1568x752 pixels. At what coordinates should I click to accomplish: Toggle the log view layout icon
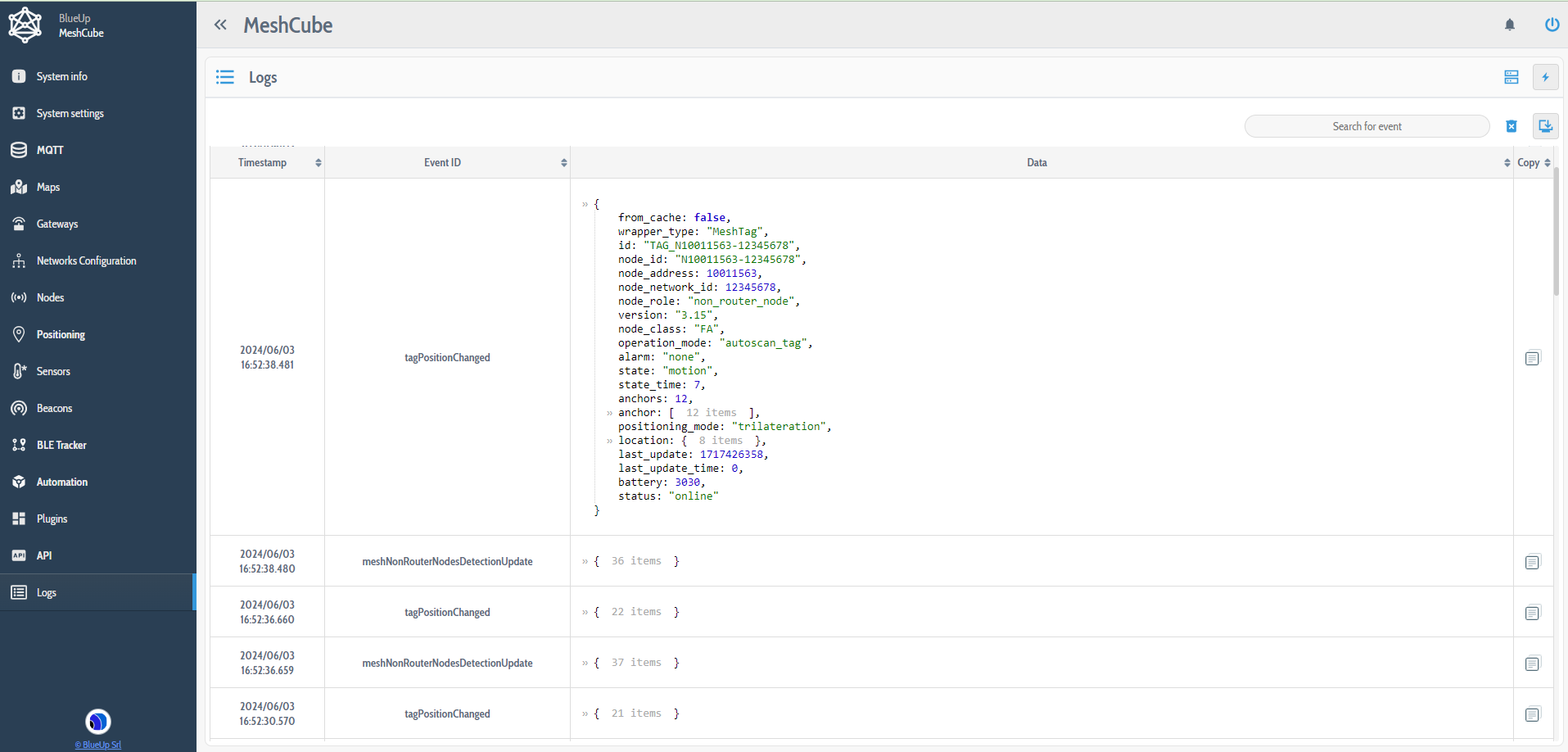(1511, 77)
